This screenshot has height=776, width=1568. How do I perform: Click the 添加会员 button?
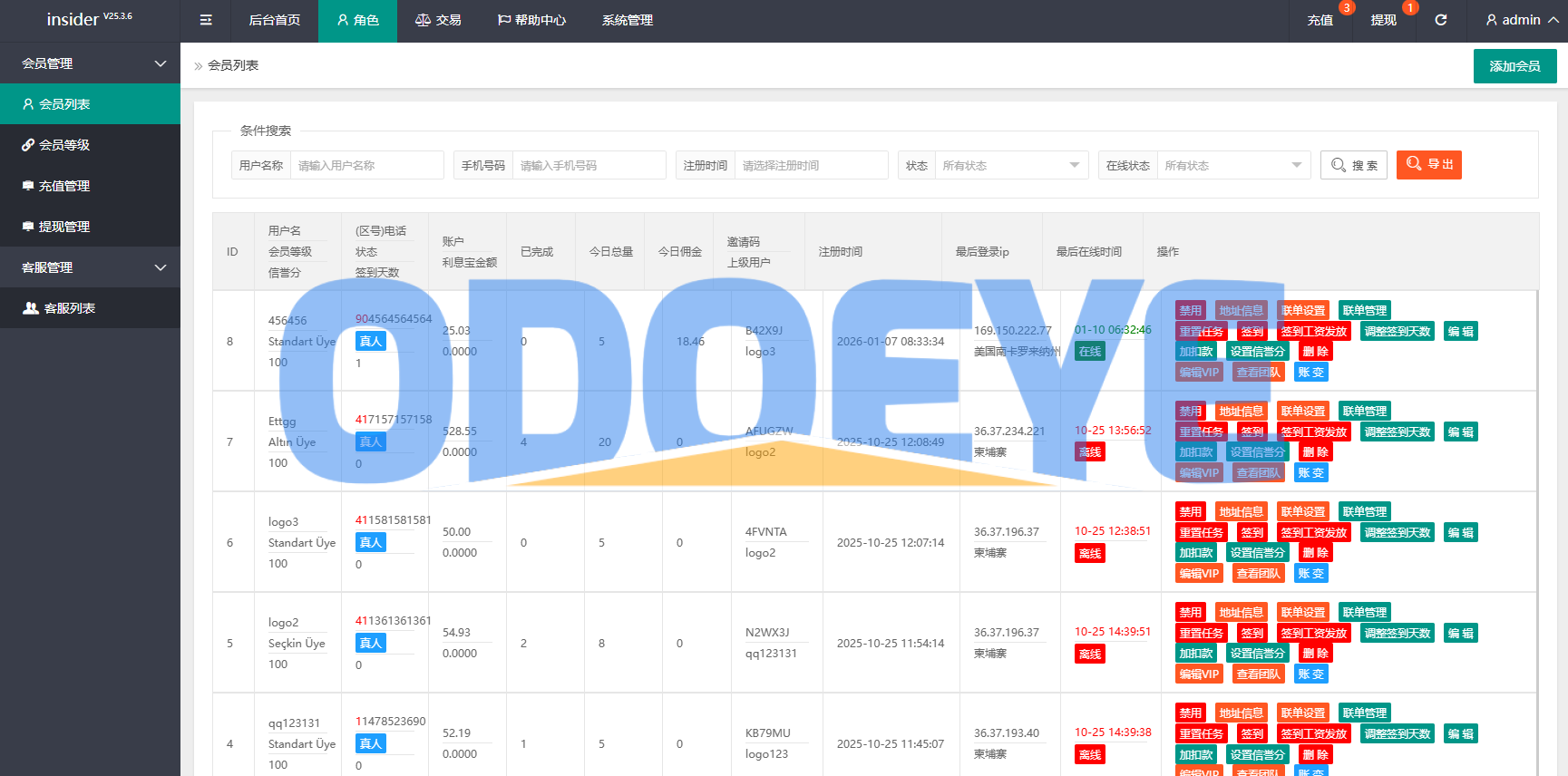[x=1514, y=66]
